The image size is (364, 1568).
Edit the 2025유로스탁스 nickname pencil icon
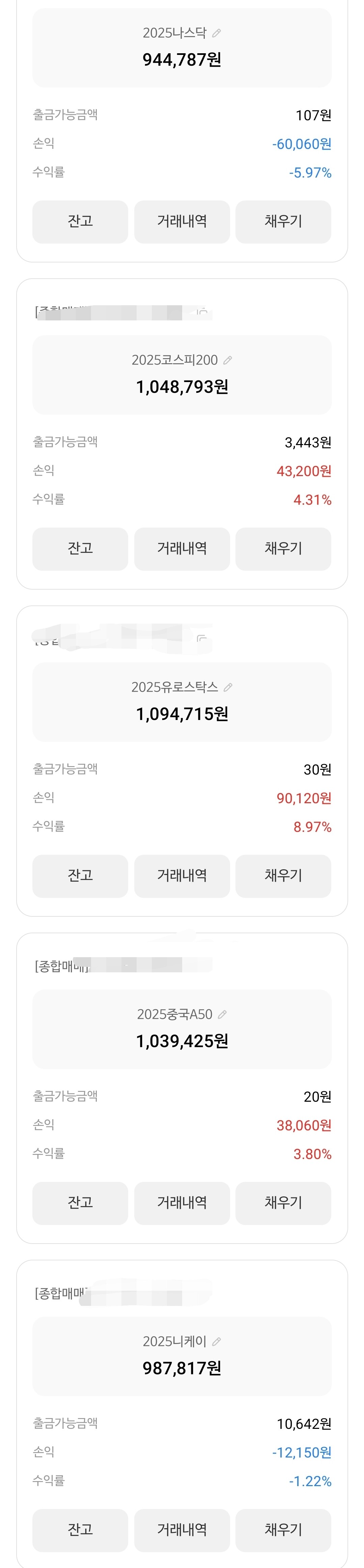228,687
